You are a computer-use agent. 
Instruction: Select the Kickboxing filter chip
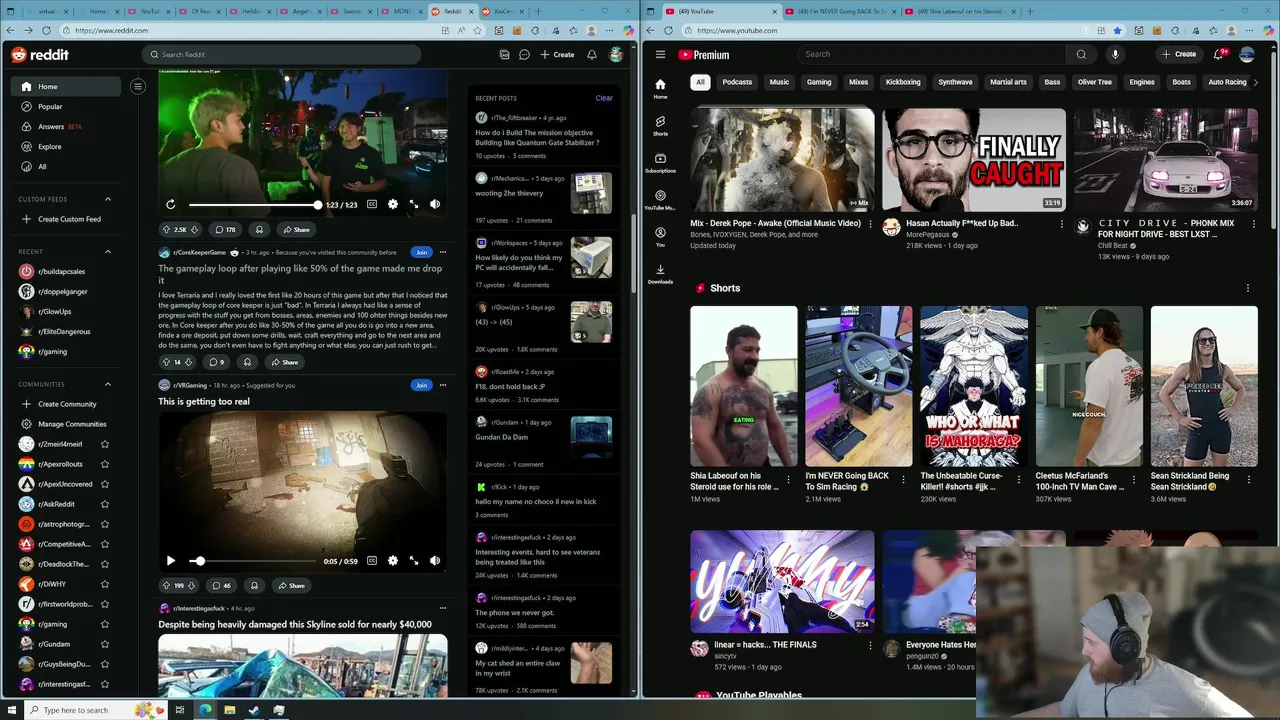pyautogui.click(x=903, y=82)
